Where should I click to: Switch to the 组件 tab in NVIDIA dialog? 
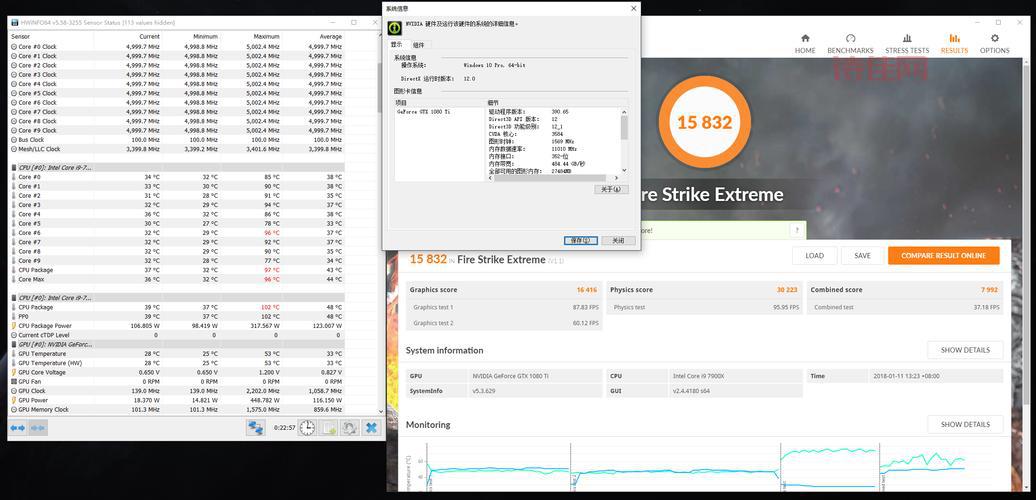click(418, 45)
